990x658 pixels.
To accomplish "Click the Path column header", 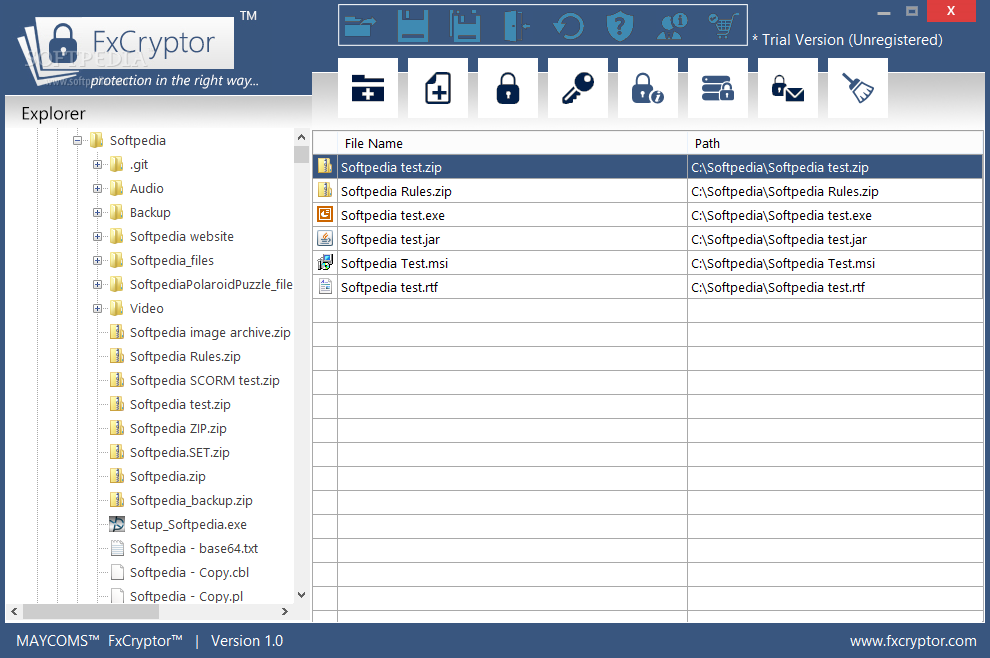I will click(835, 143).
